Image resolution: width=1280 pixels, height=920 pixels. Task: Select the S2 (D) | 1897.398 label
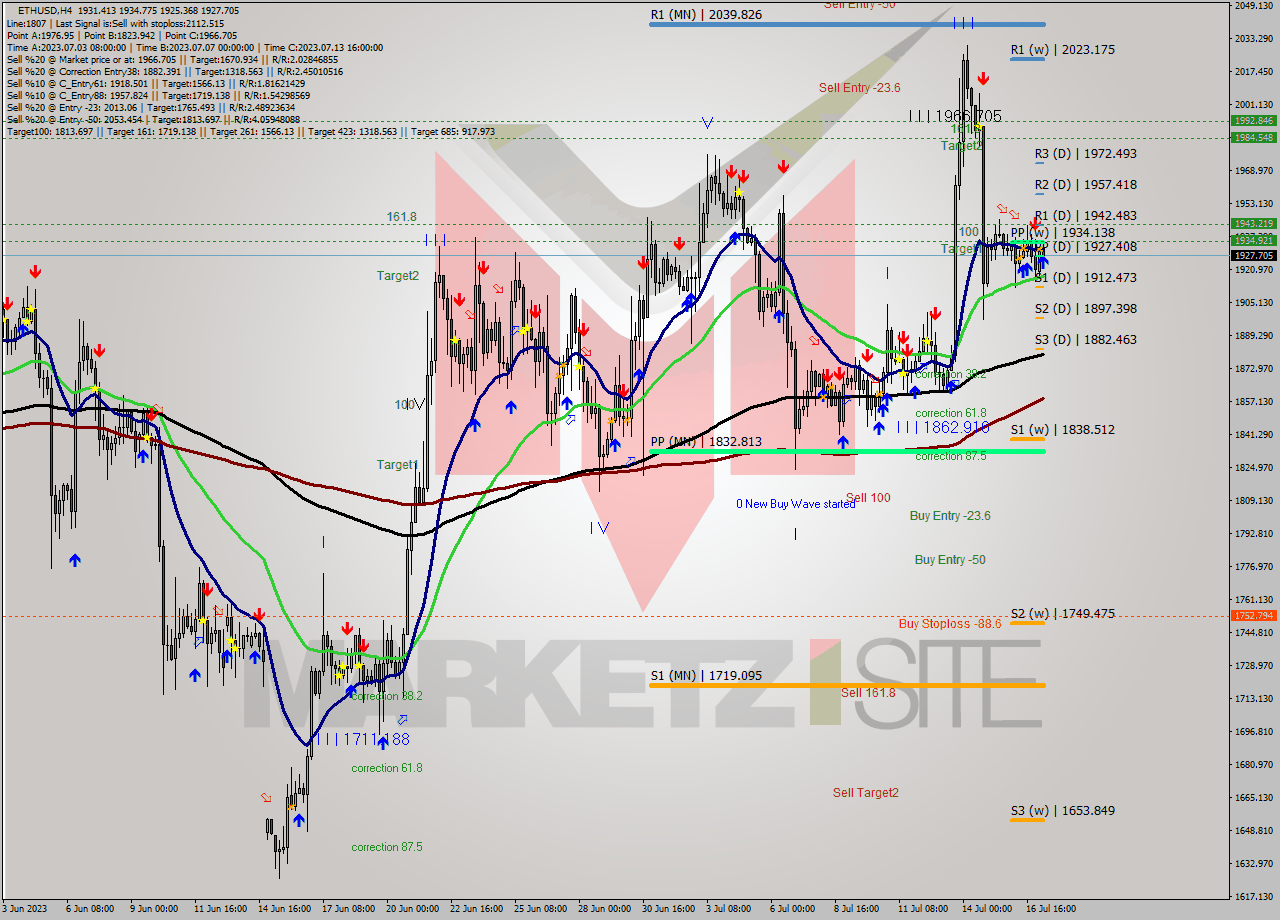point(1085,309)
